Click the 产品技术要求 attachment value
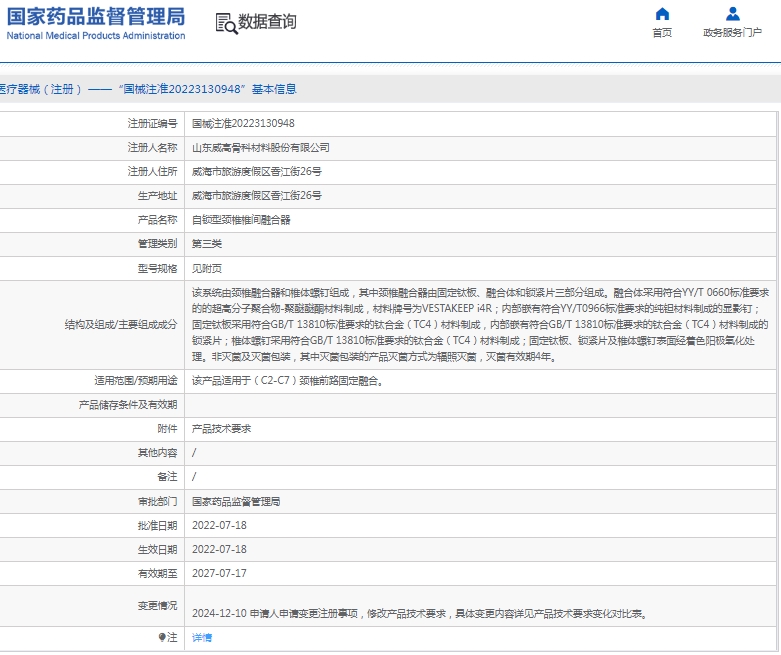This screenshot has height=655, width=781. coord(222,428)
